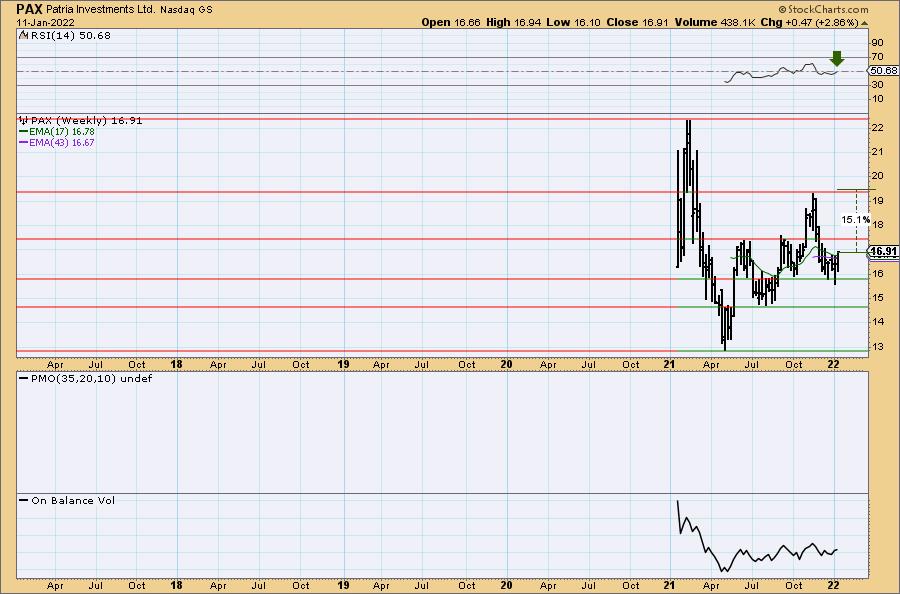The image size is (900, 594).
Task: Click the Open 16.66 value
Action: coord(451,22)
